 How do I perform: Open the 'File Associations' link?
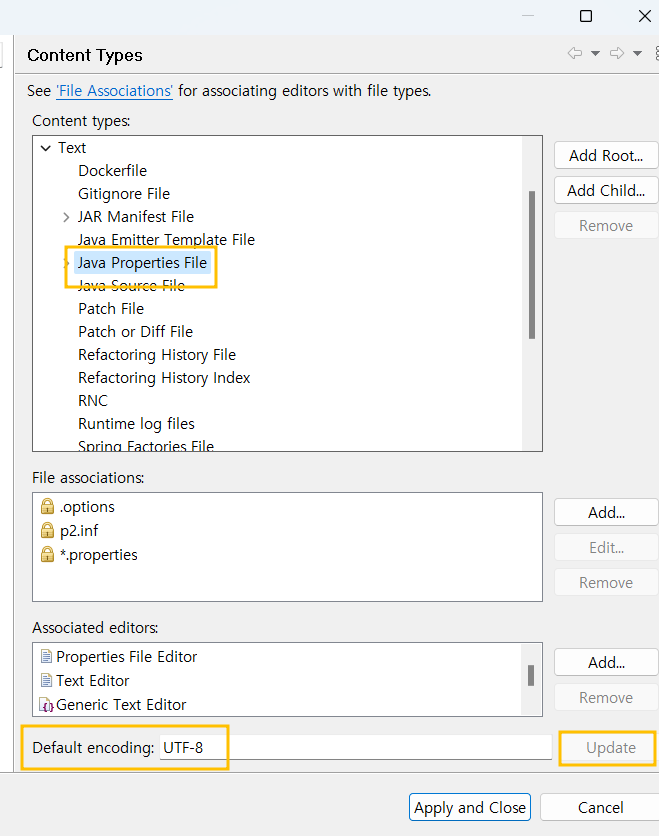[115, 91]
